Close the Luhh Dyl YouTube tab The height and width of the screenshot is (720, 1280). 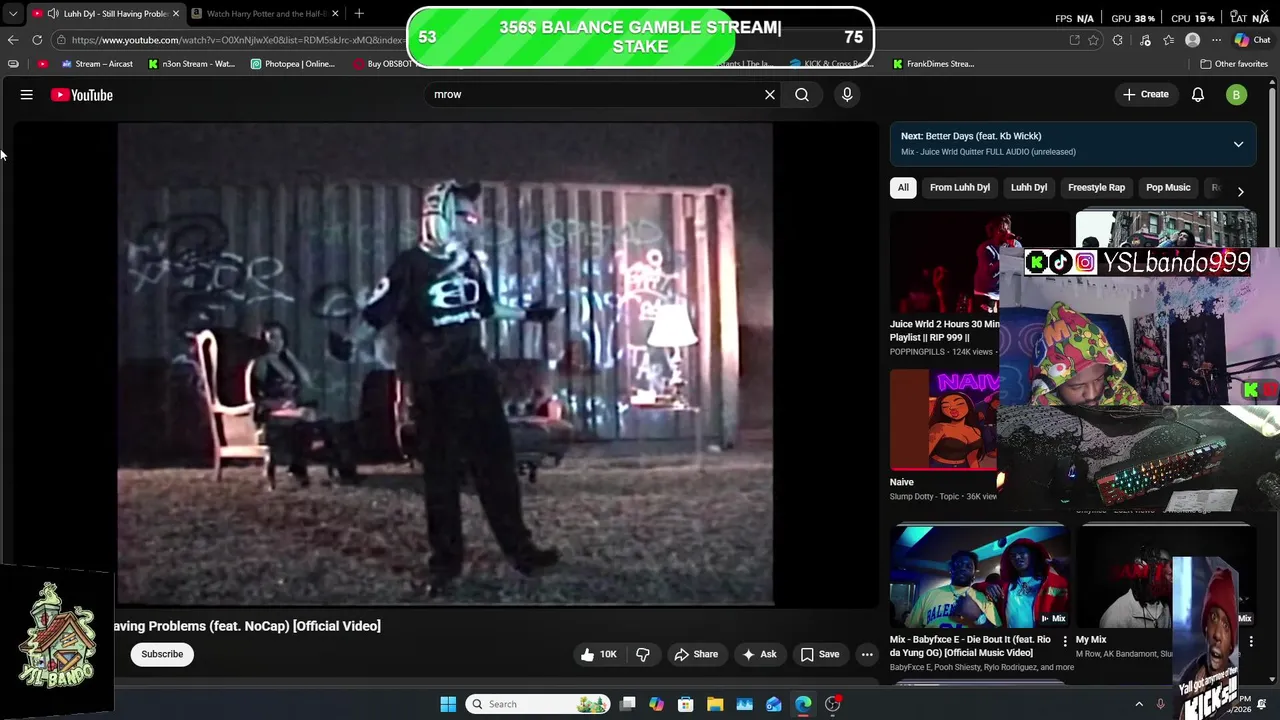pyautogui.click(x=176, y=13)
